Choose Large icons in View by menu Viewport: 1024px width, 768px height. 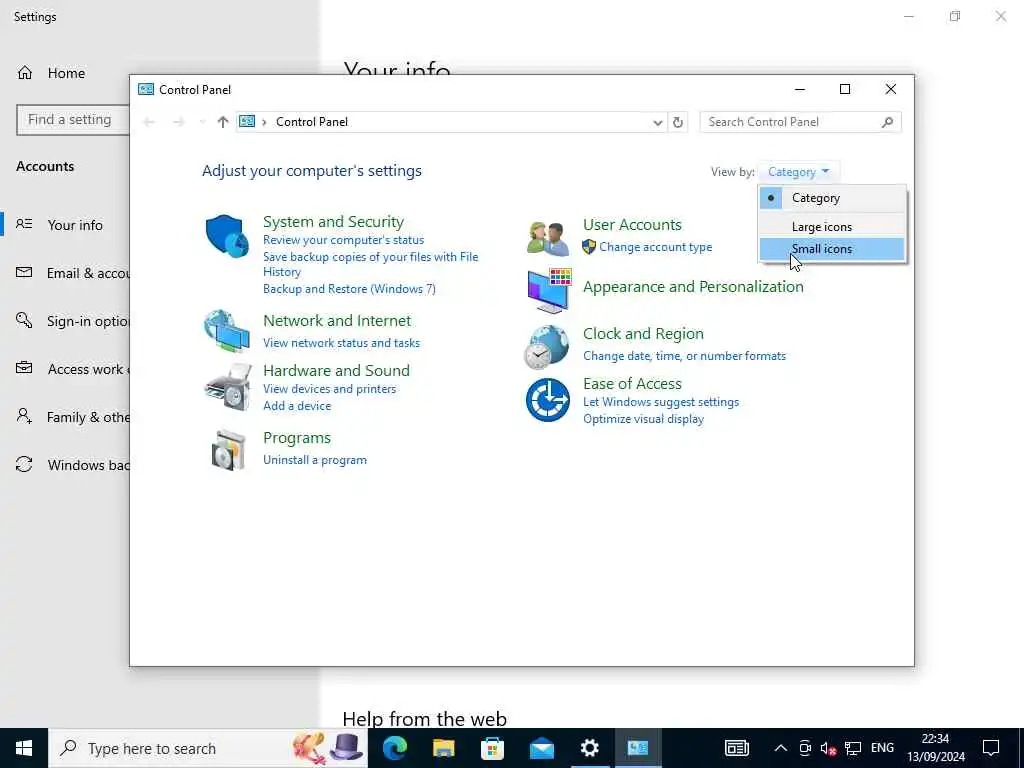pyautogui.click(x=833, y=227)
